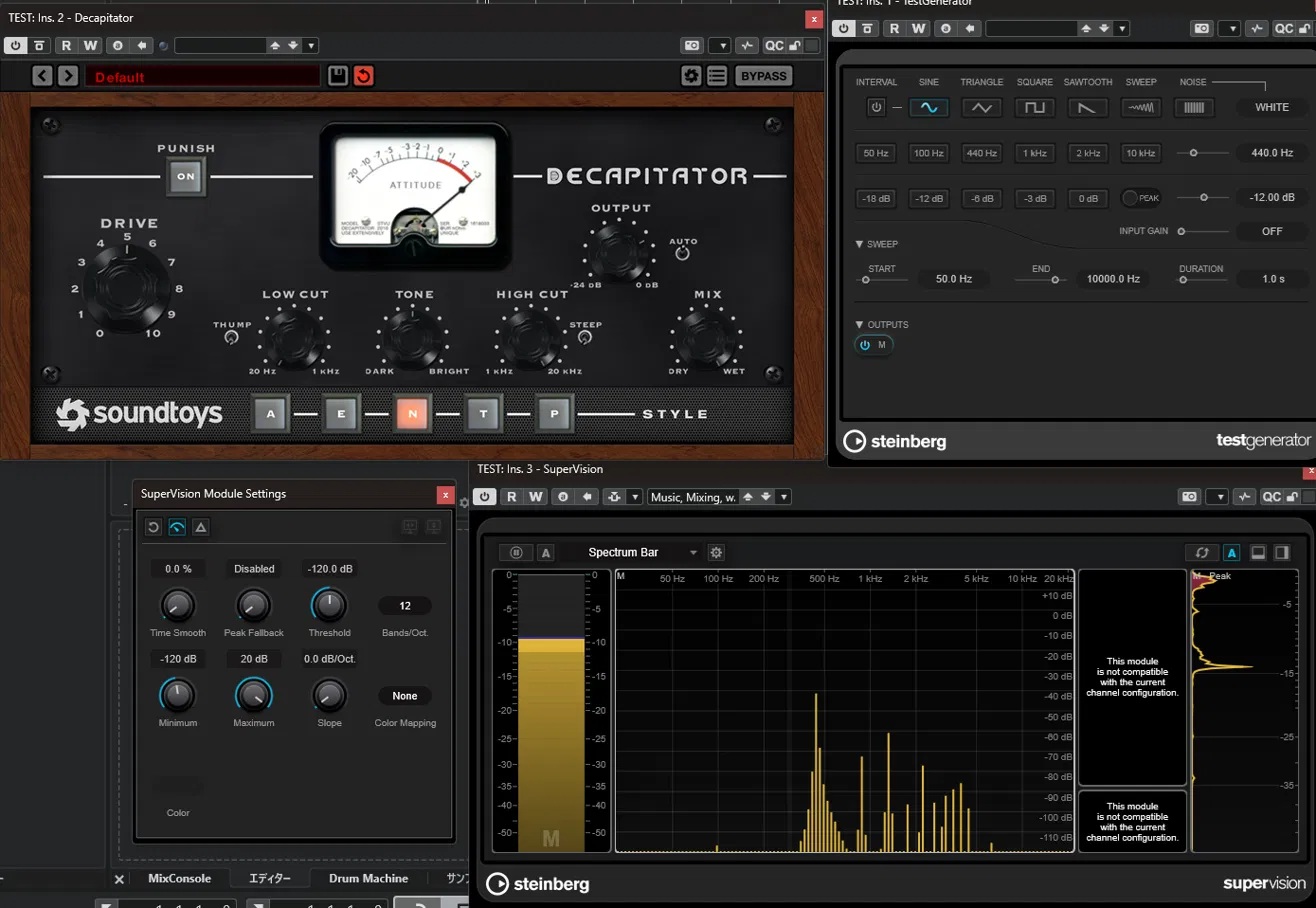Open the WHITE noise type selector
The height and width of the screenshot is (908, 1316).
point(1272,107)
